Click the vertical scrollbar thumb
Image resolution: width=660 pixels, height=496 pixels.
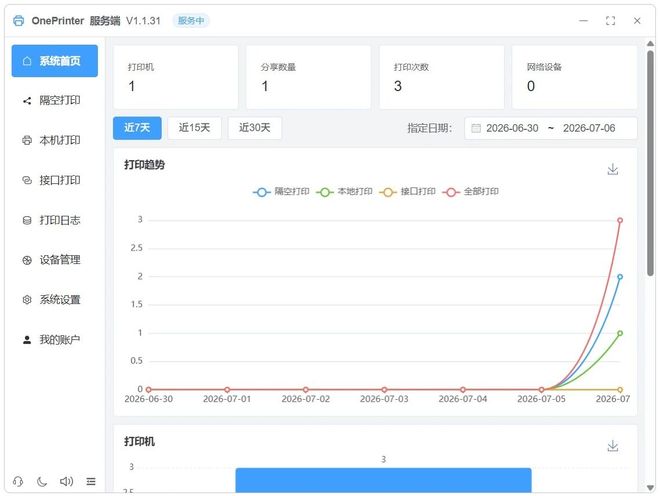pyautogui.click(x=650, y=163)
